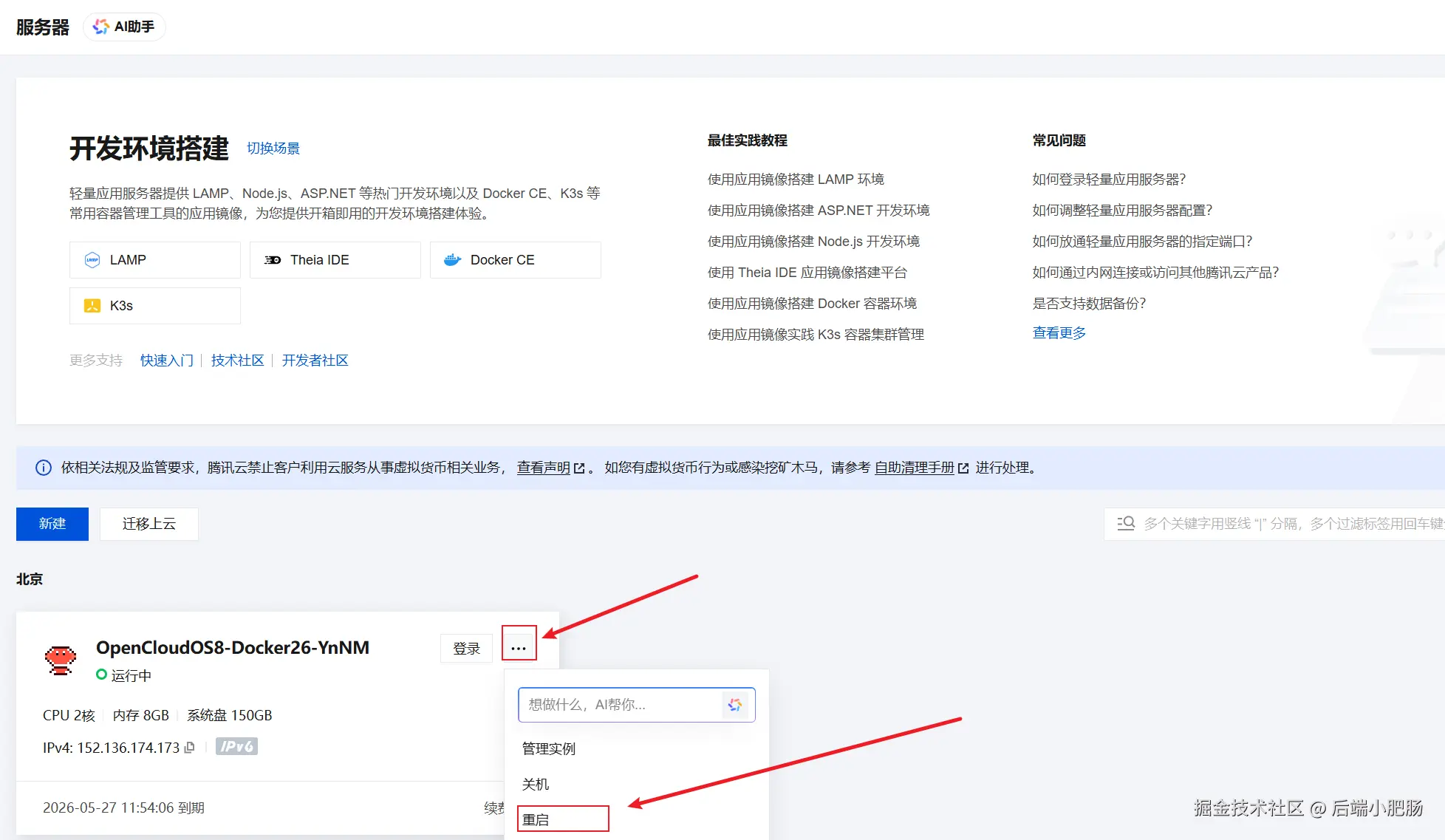Type in the 想做什么 AI input field

click(619, 705)
